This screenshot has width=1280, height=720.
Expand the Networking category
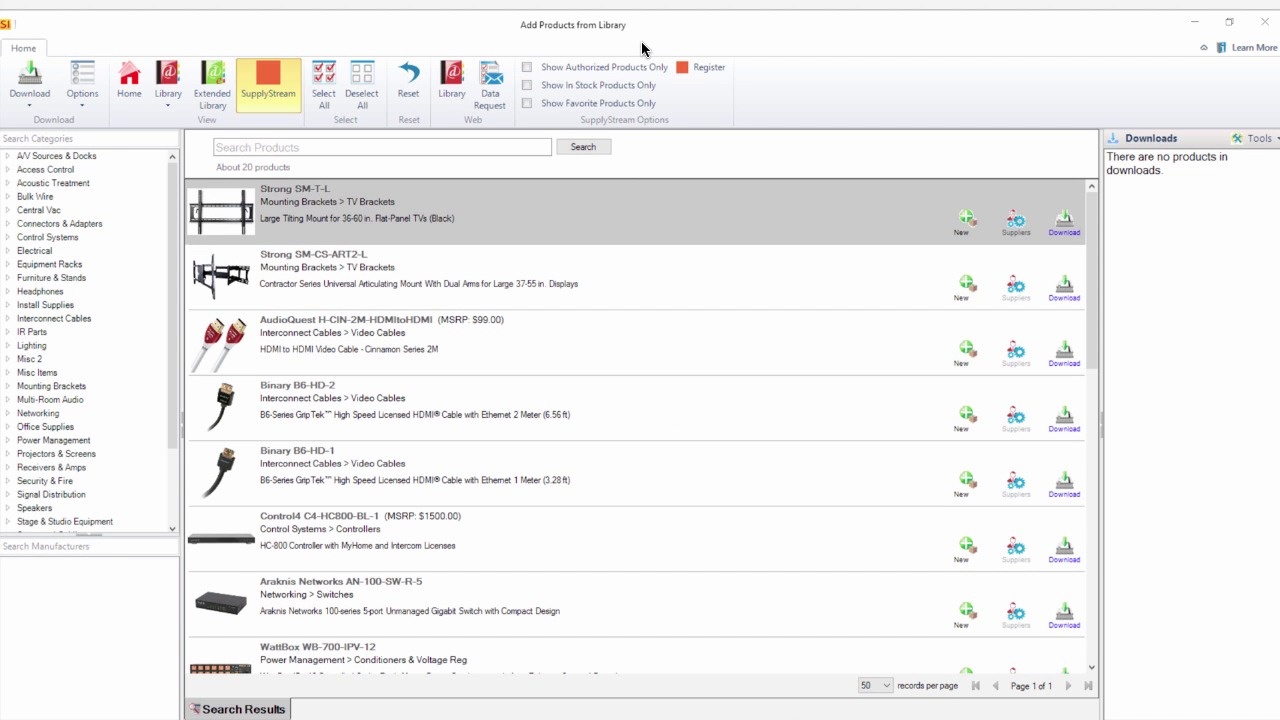[x=8, y=413]
